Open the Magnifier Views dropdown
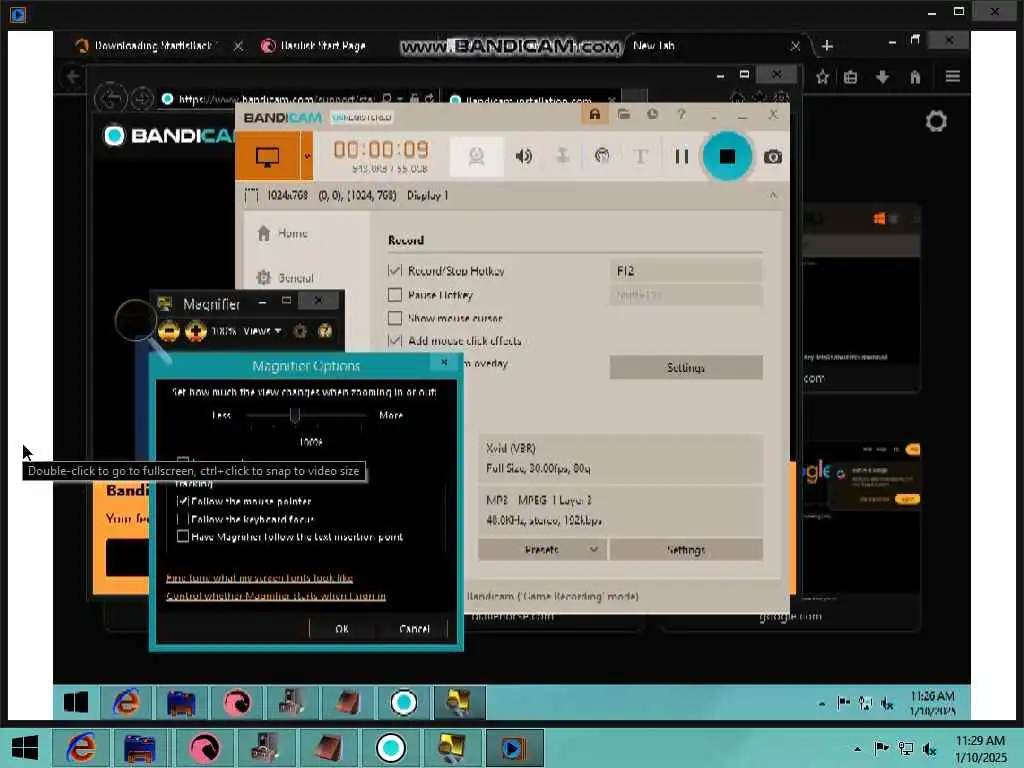The width and height of the screenshot is (1024, 768). (x=263, y=331)
